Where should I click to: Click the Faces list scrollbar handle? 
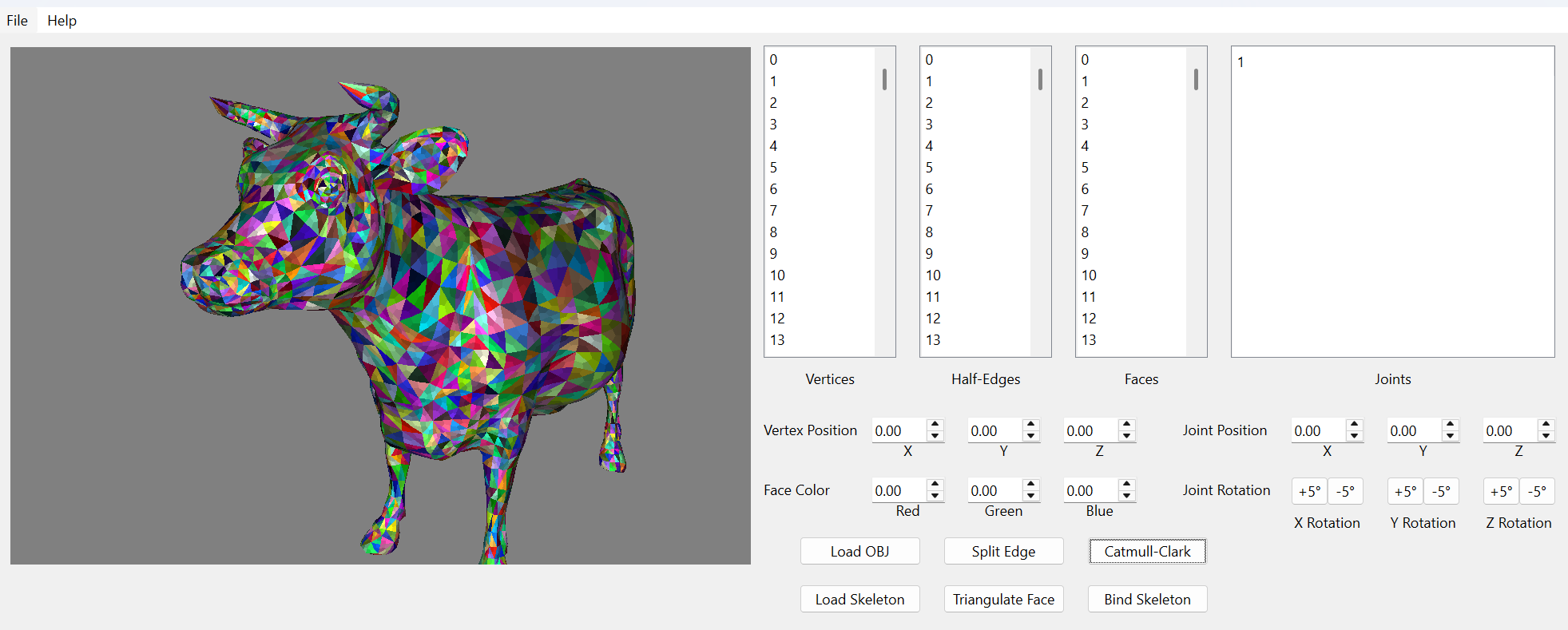point(1196,79)
